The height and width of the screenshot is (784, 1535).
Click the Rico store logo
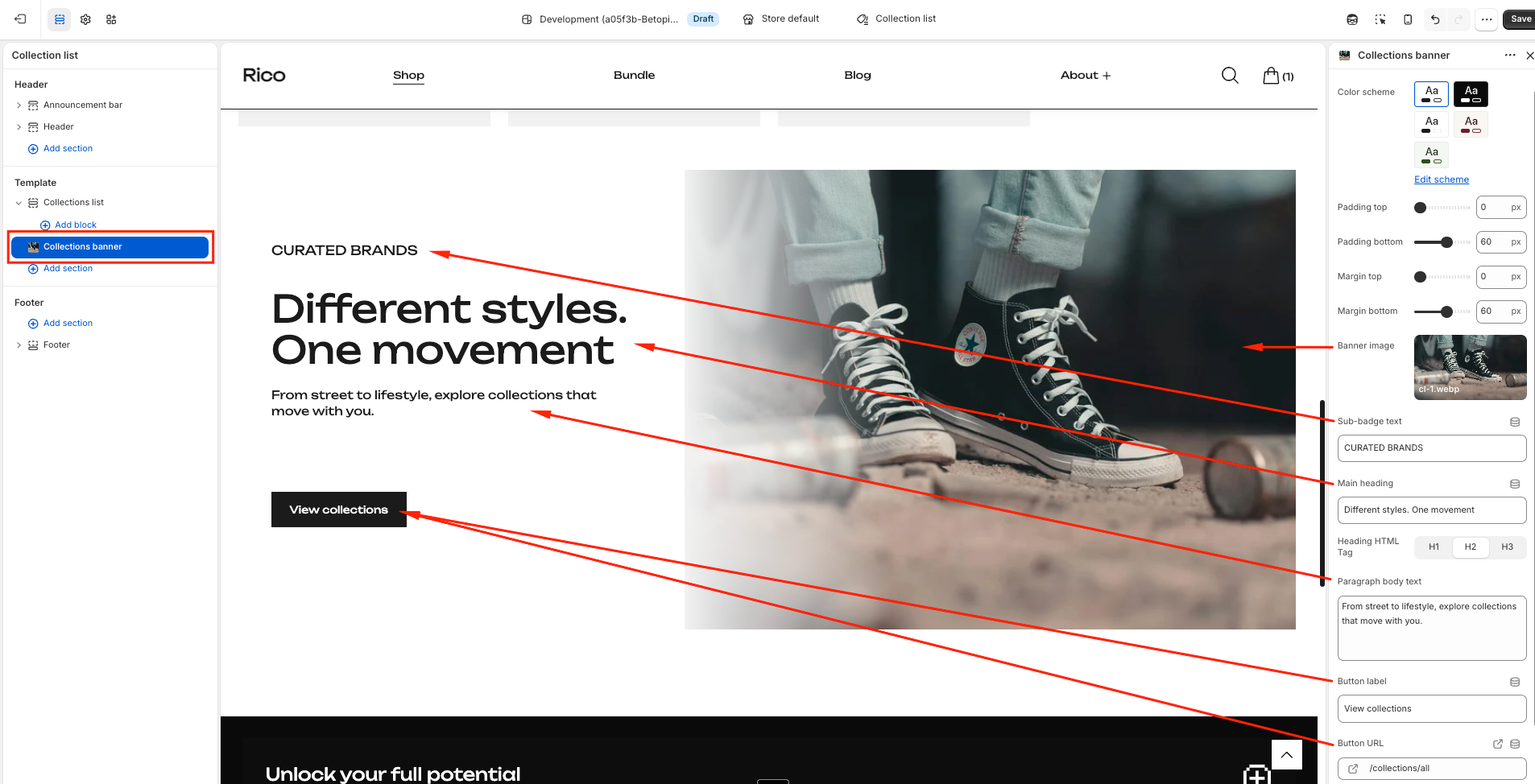pos(264,76)
